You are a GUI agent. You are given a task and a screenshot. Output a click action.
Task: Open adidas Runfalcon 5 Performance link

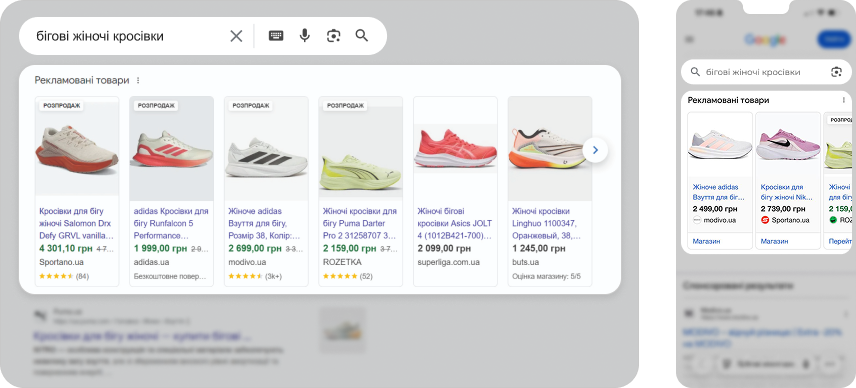[x=171, y=223]
